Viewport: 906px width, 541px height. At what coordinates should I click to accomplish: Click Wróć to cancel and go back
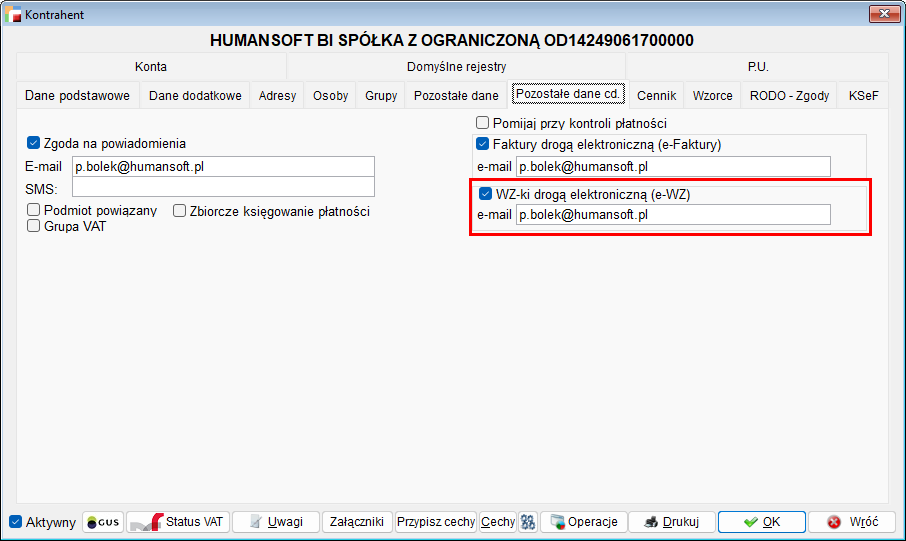(851, 522)
